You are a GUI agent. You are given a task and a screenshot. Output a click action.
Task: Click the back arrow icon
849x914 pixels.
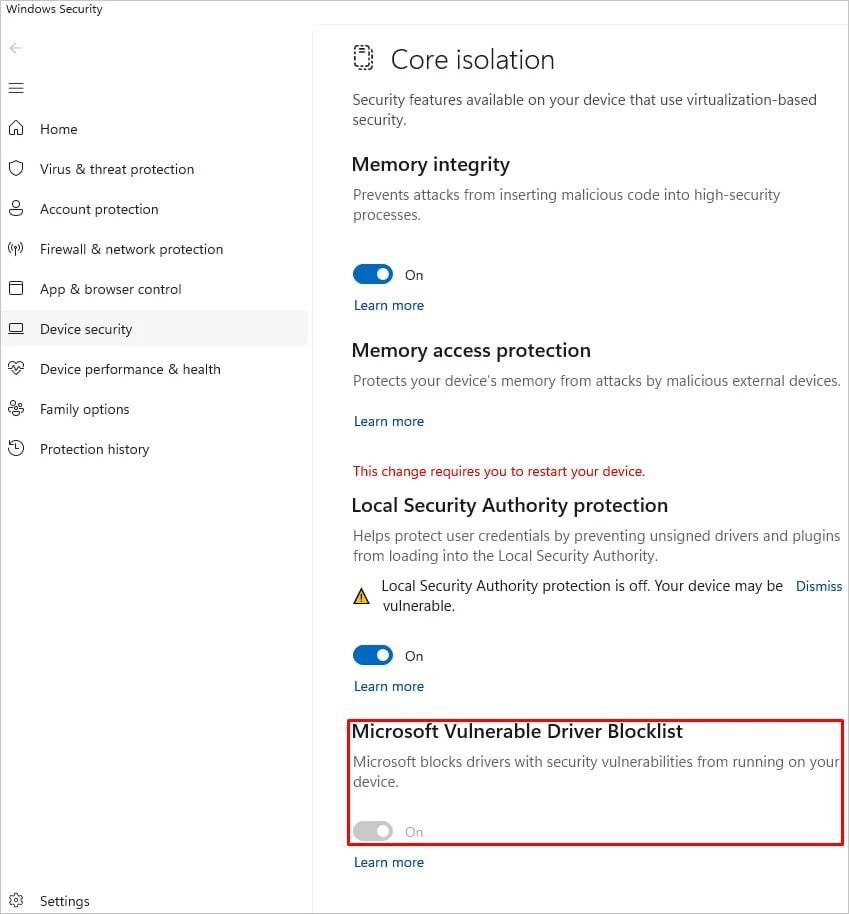coord(16,48)
